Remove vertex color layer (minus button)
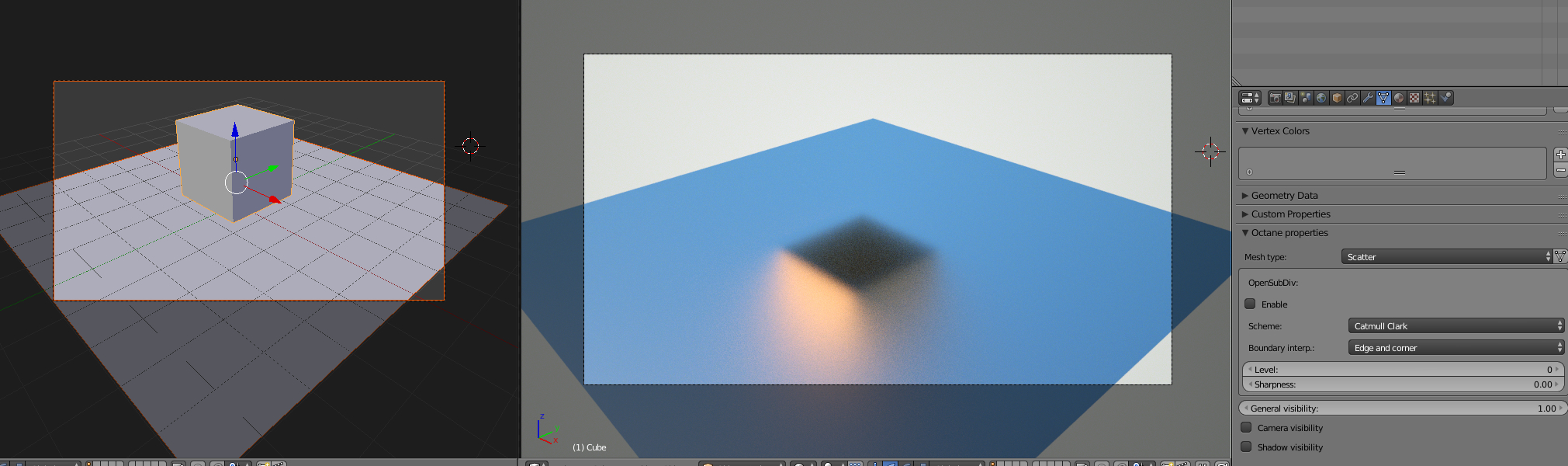 tap(1560, 171)
